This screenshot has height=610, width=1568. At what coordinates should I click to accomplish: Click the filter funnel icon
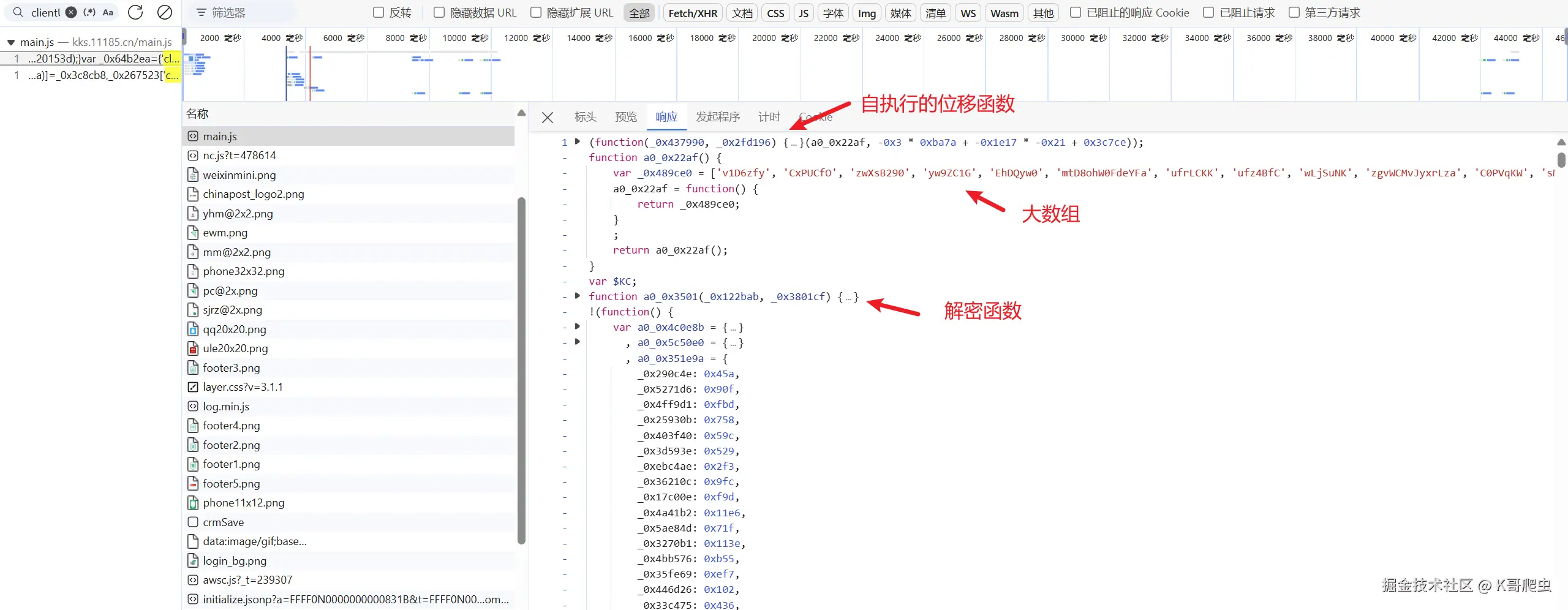point(201,12)
